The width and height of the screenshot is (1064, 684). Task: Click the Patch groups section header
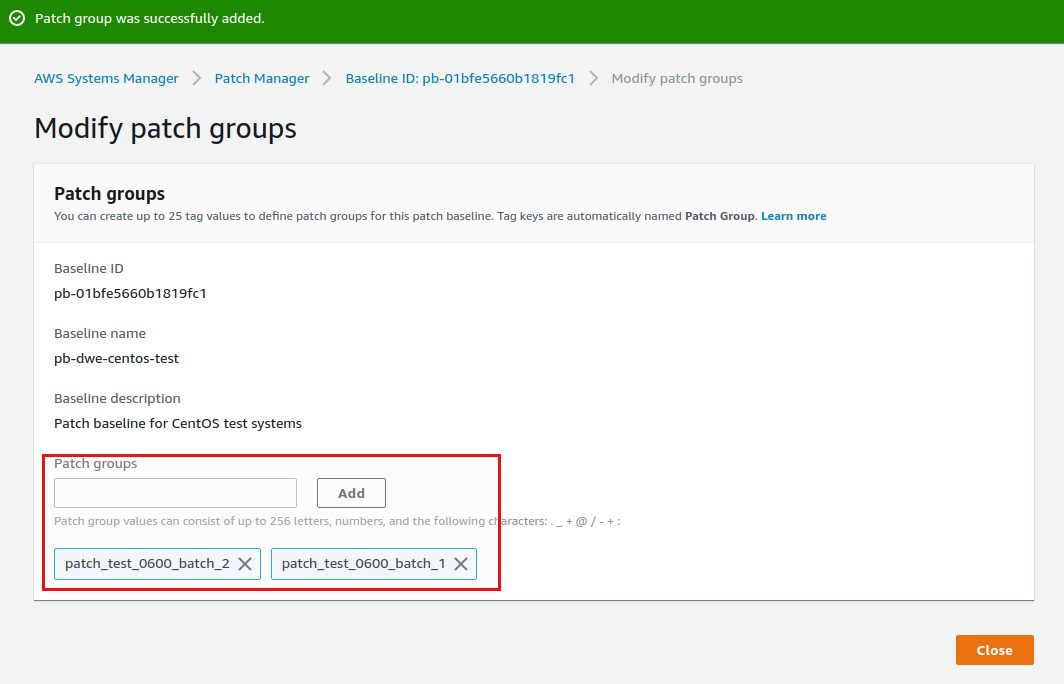coord(109,194)
